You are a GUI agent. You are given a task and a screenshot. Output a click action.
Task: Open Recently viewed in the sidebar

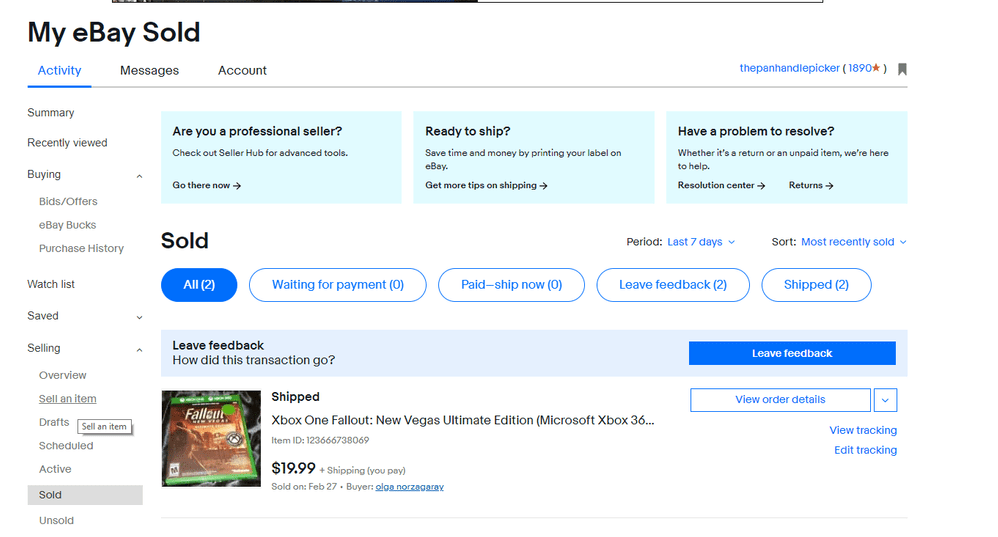click(x=67, y=143)
